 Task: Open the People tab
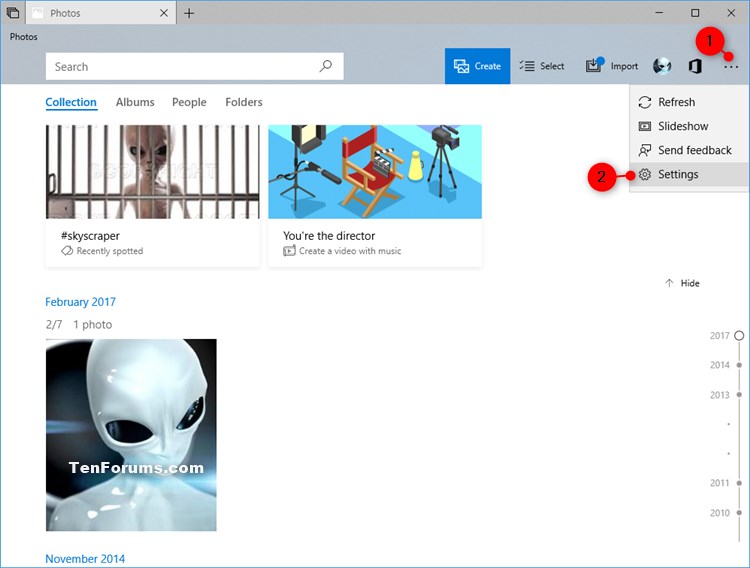click(x=189, y=102)
